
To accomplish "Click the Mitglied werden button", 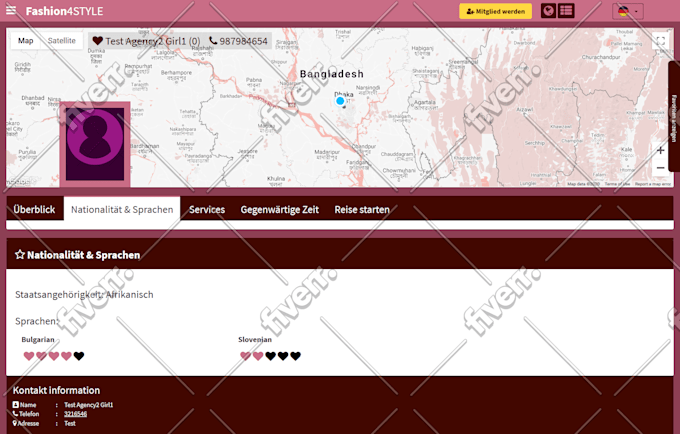I will [495, 11].
